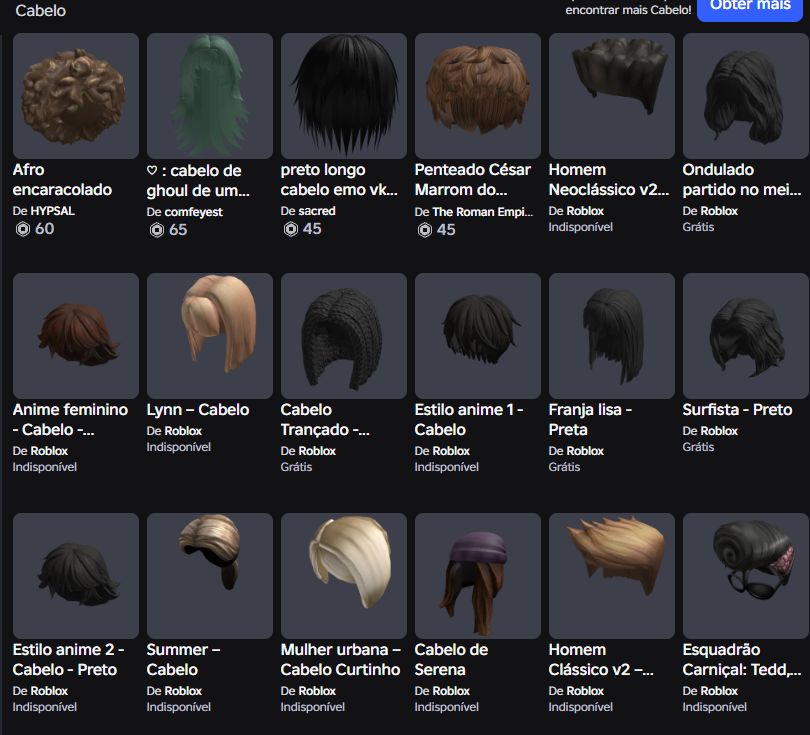Open Esquadrão Carniçal: Tedd title link
Image resolution: width=810 pixels, height=735 pixels.
[x=742, y=660]
